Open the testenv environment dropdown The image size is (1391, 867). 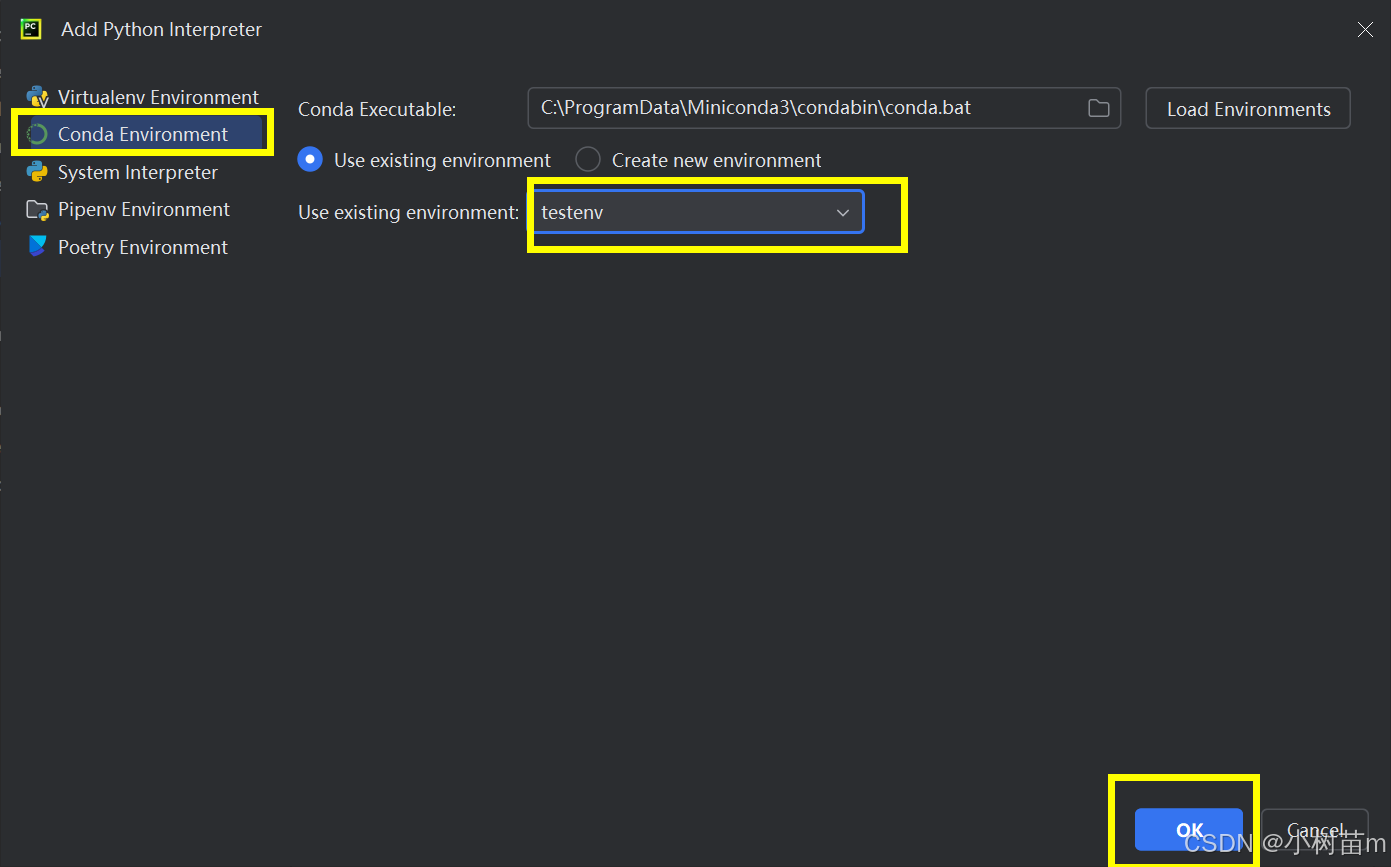click(696, 212)
